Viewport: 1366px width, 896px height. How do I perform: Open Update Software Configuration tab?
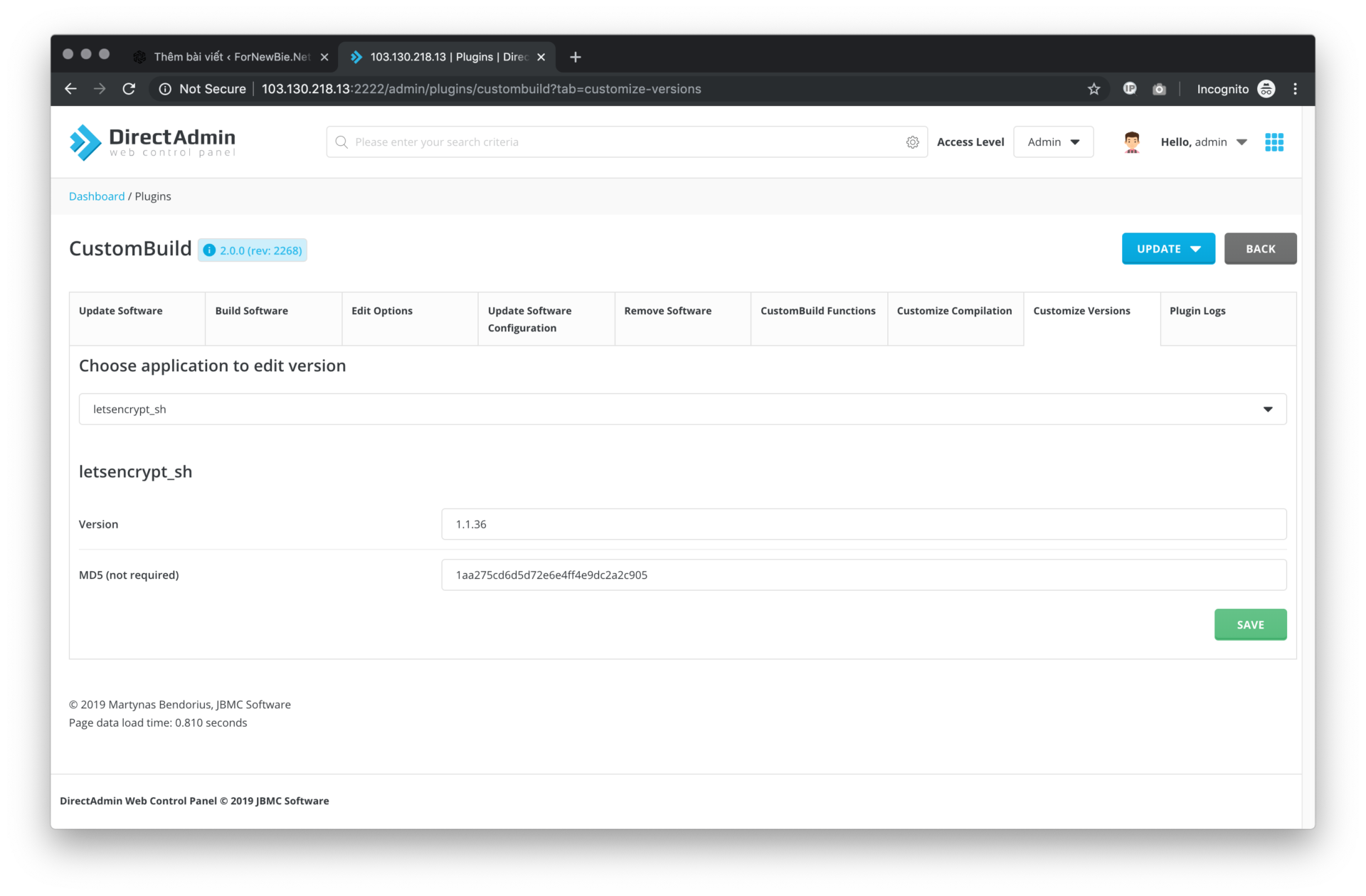coord(546,319)
